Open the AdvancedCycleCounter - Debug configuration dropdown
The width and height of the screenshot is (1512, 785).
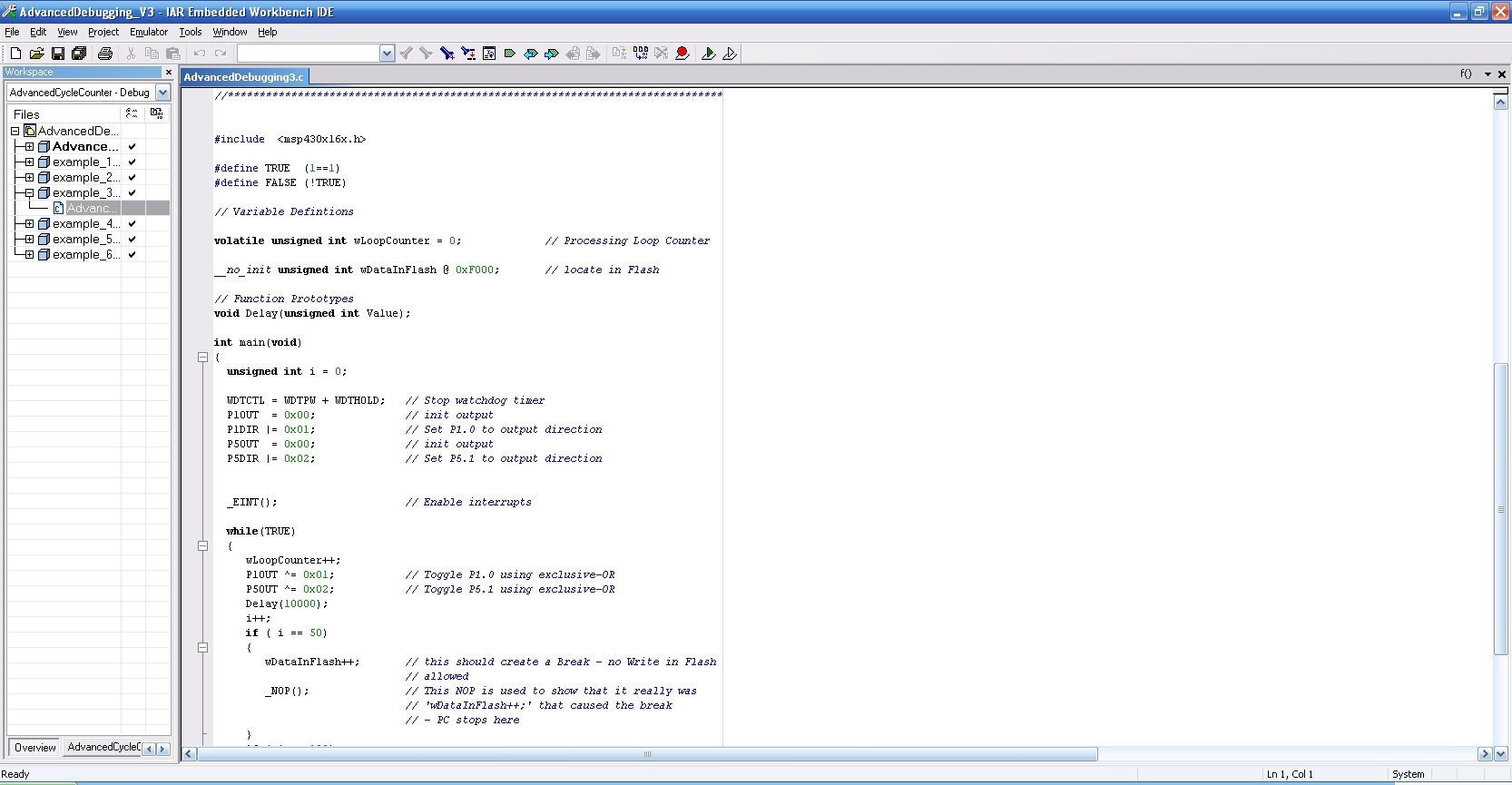pyautogui.click(x=162, y=93)
